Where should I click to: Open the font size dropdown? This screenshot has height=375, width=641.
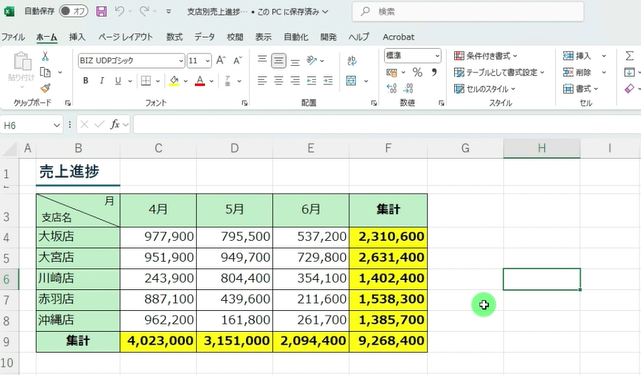(x=208, y=61)
